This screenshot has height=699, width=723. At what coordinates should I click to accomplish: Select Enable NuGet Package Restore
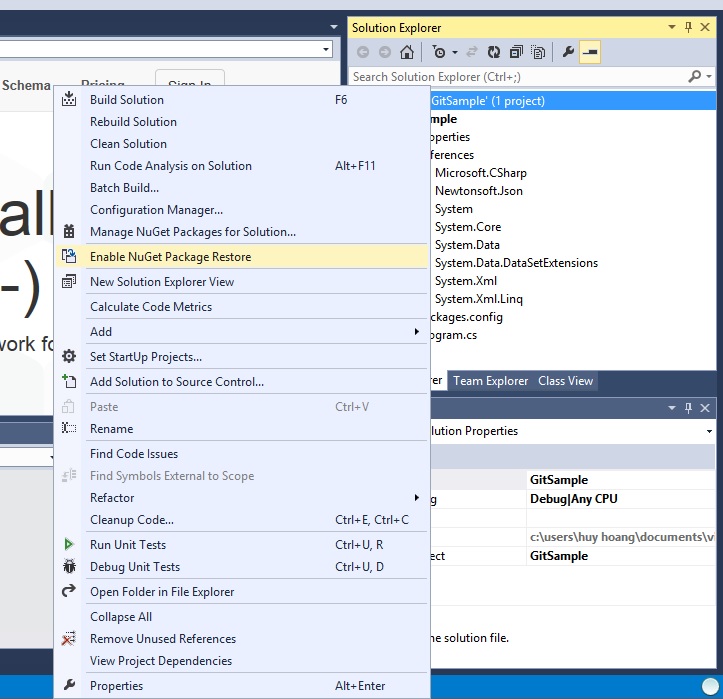click(170, 257)
